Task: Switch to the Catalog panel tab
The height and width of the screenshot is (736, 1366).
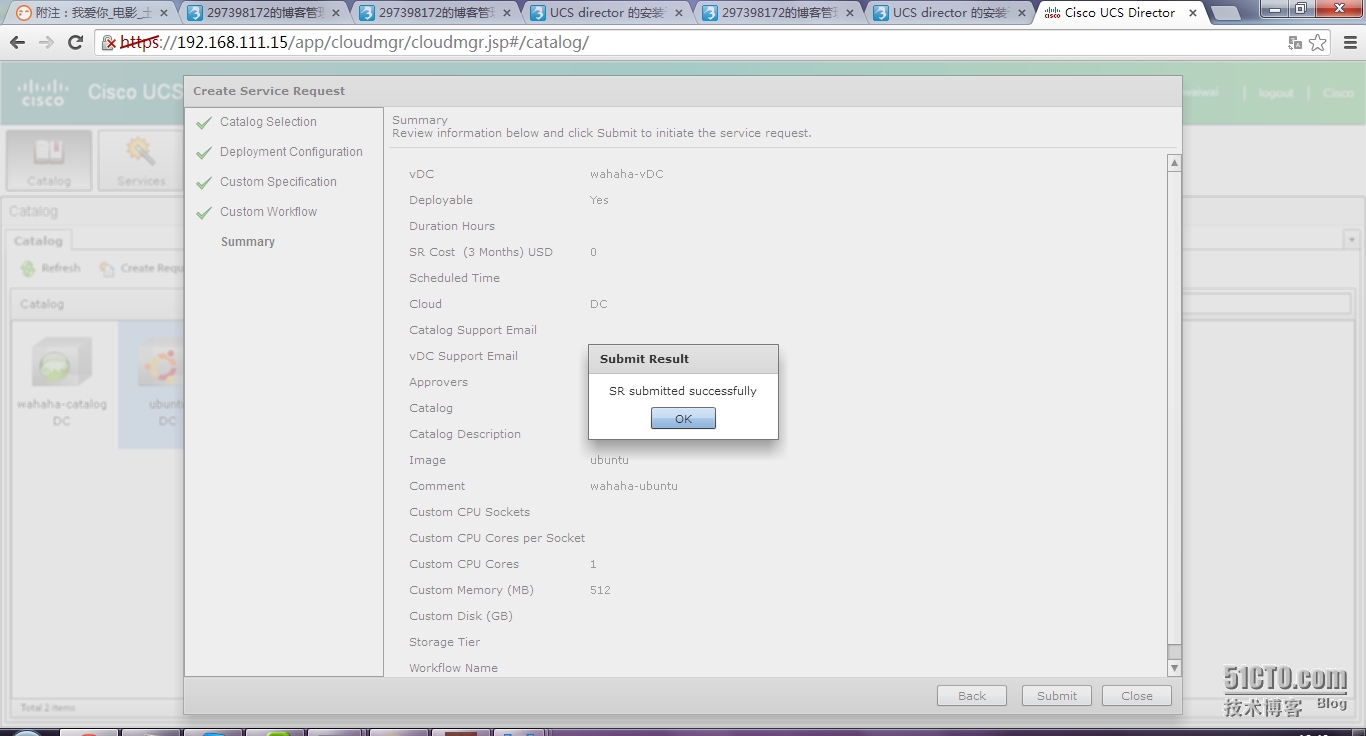Action: pyautogui.click(x=39, y=241)
